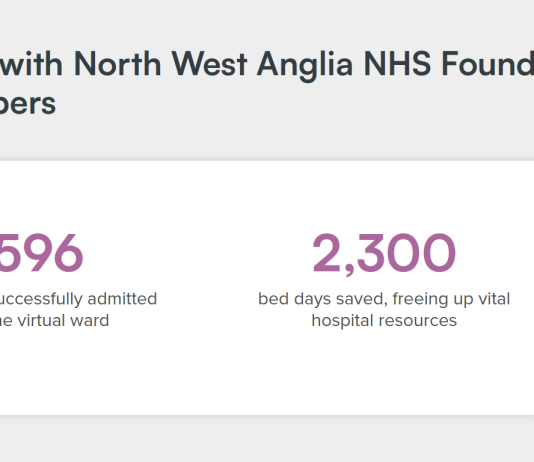
Task: Click the purple 596 statistic
Action: (x=41, y=253)
